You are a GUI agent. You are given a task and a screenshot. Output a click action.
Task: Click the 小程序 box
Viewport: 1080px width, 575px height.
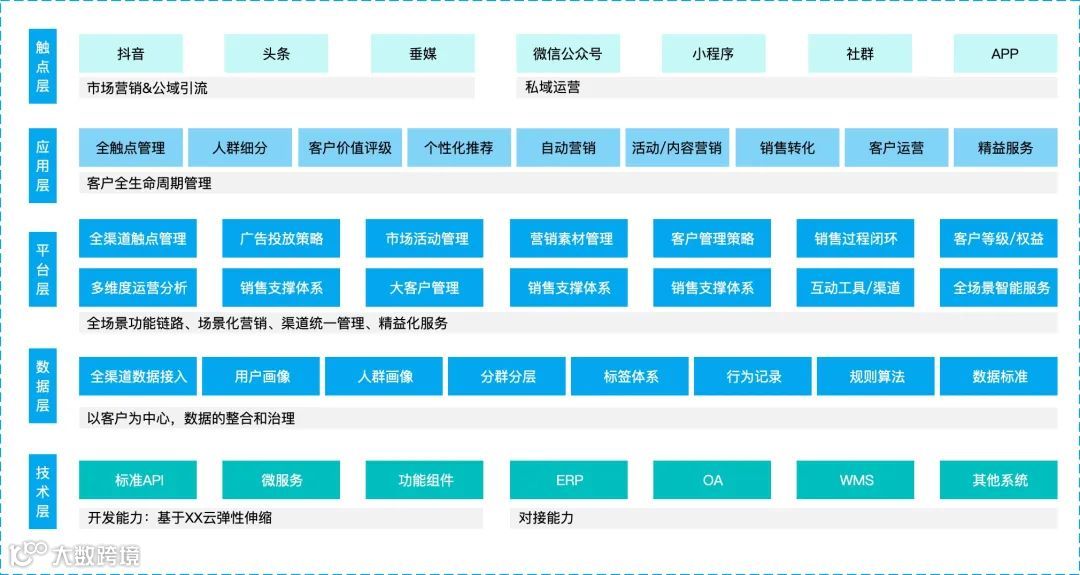(x=714, y=54)
